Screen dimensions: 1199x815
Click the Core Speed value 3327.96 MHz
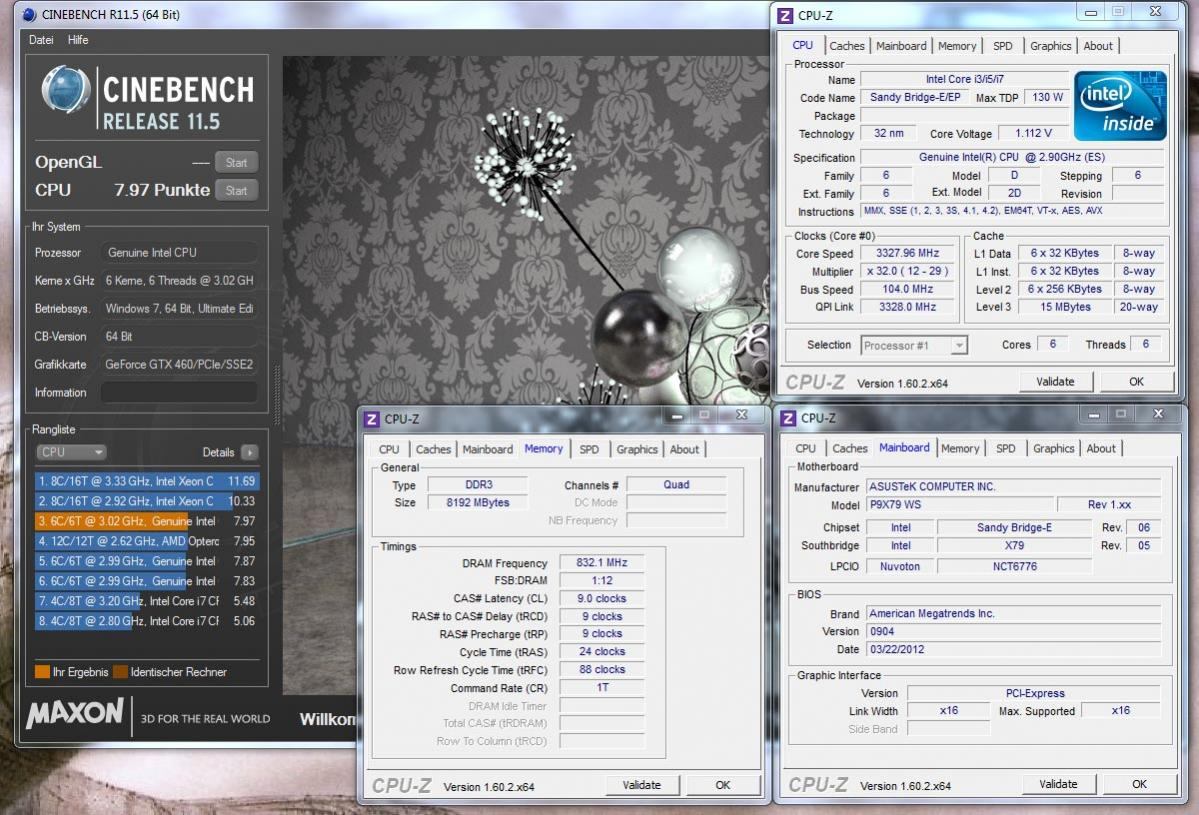[x=907, y=253]
